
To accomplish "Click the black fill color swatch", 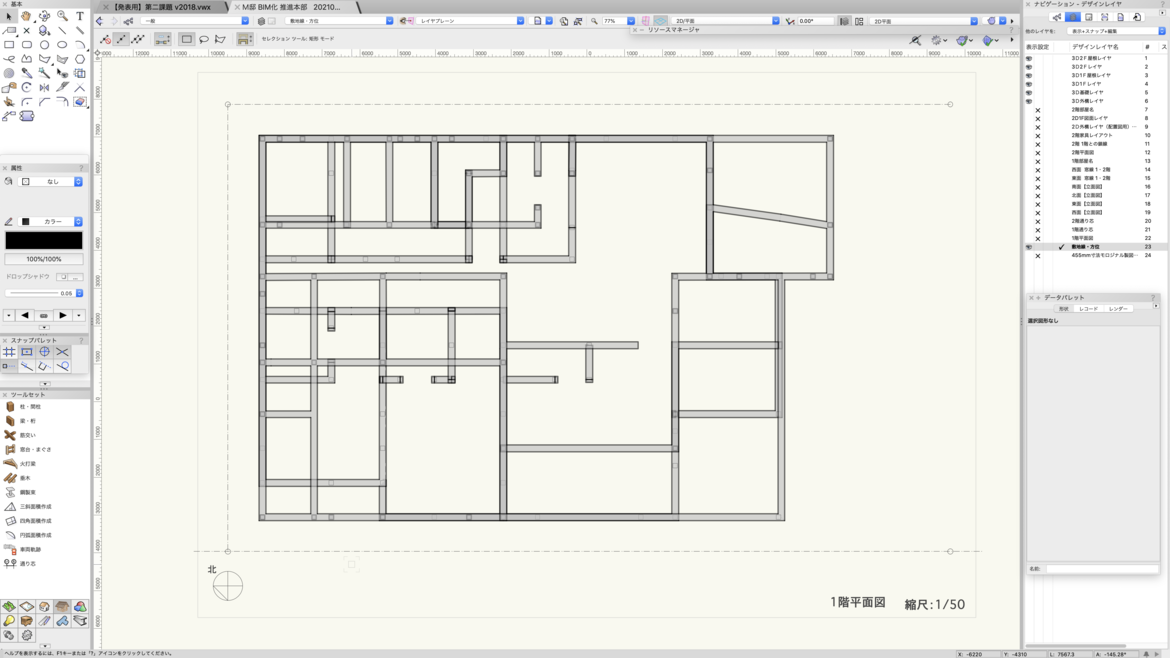I will (44, 240).
